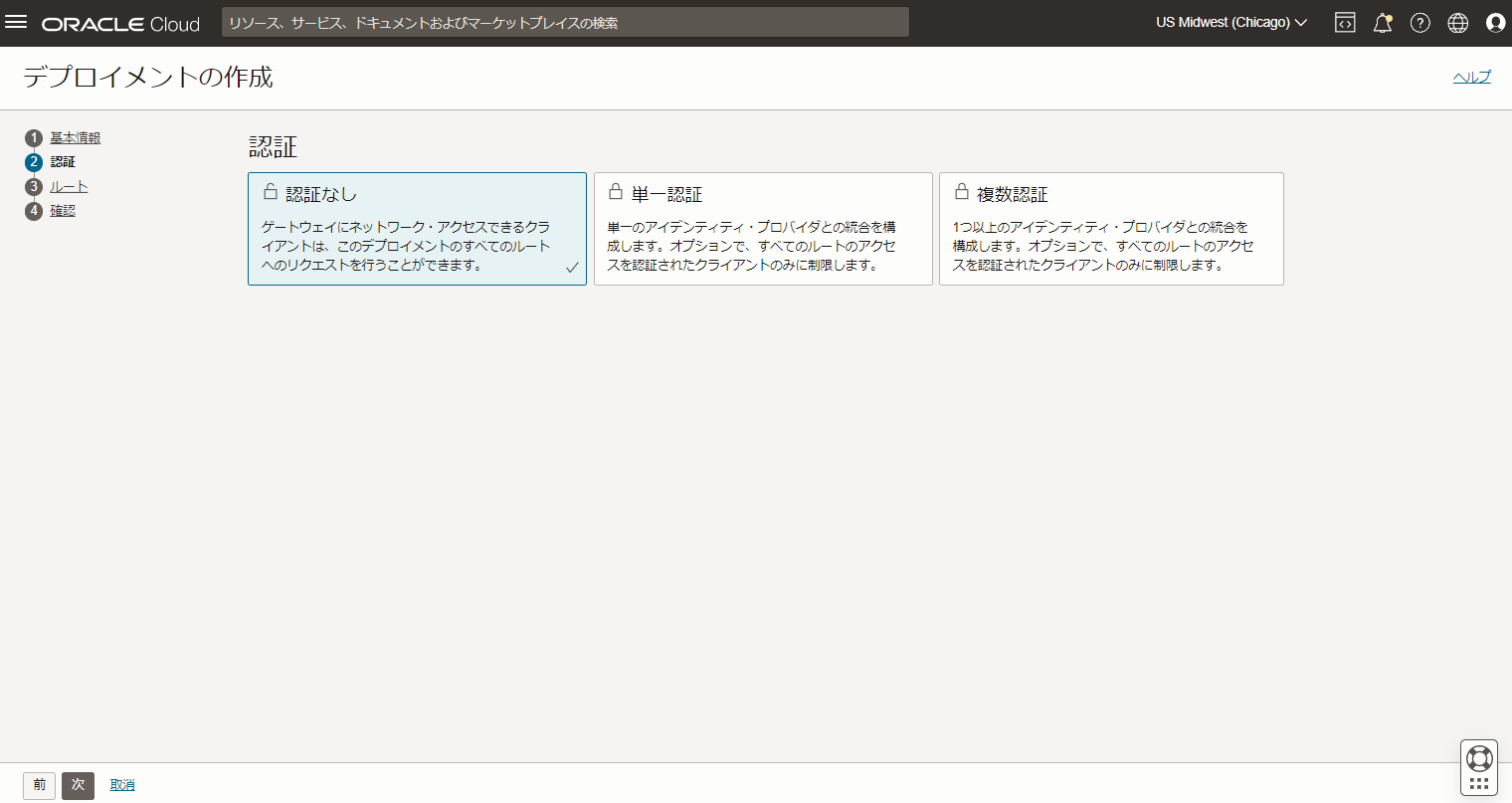Click the step 1 circle in the wizard
This screenshot has height=803, width=1512.
[34, 138]
